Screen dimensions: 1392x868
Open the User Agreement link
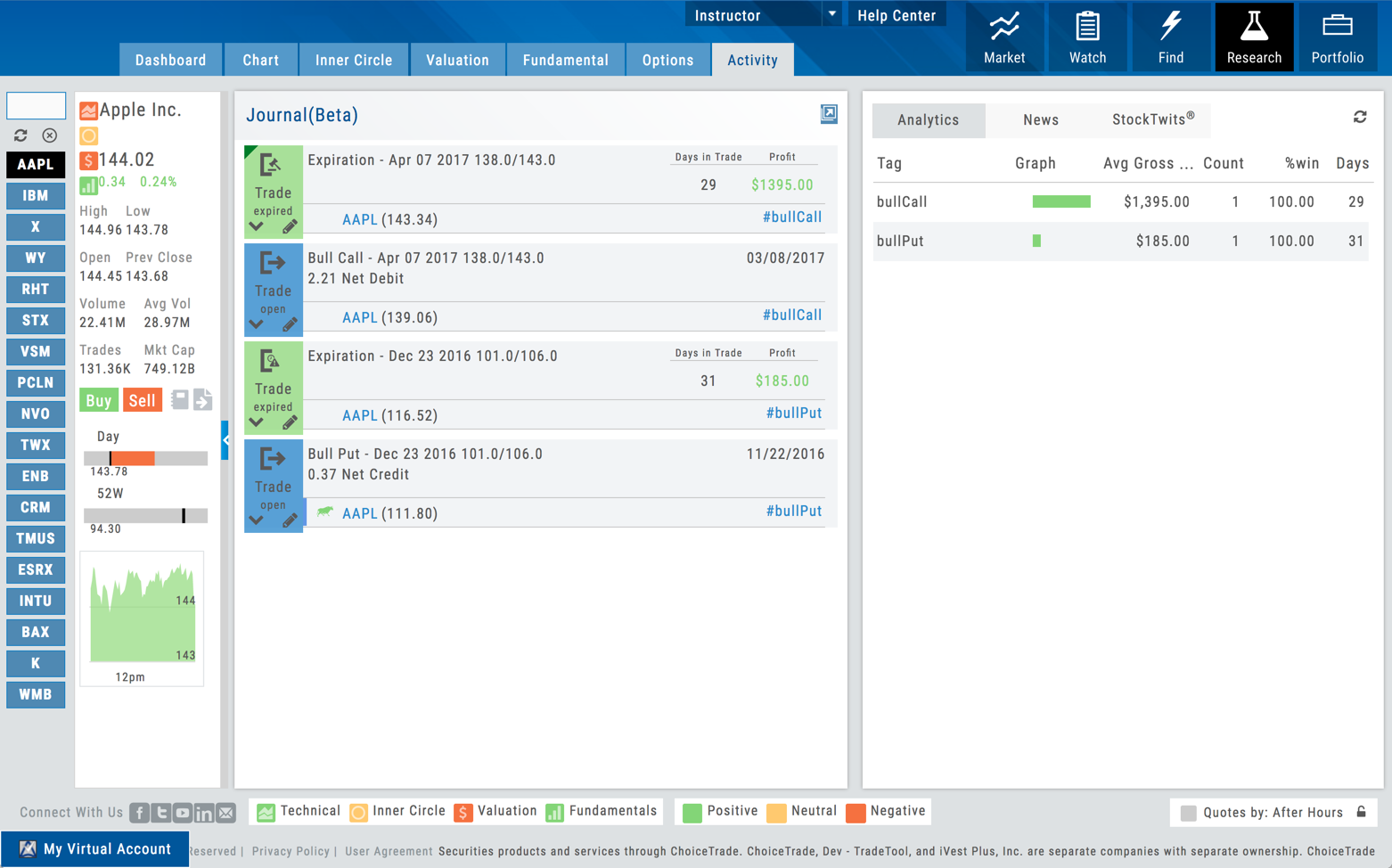click(389, 851)
